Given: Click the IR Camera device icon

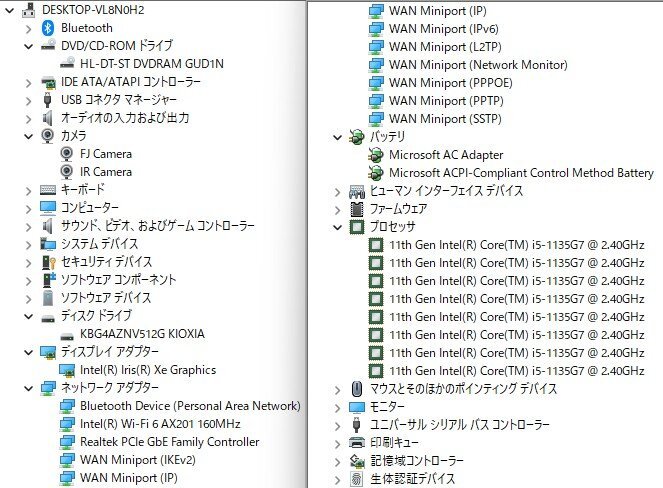Looking at the screenshot, I should click(67, 172).
